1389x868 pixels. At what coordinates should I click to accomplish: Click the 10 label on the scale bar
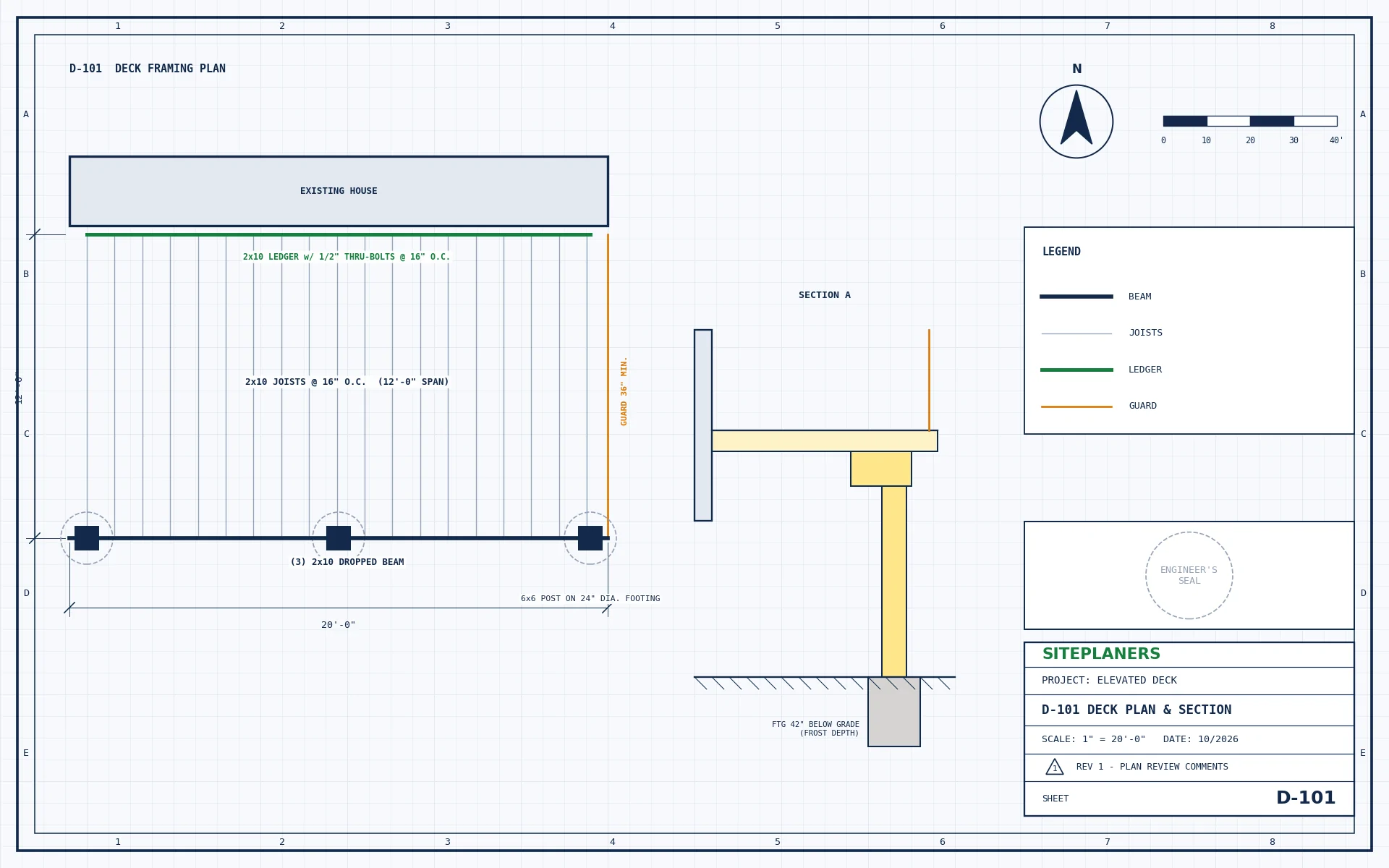coord(1206,140)
